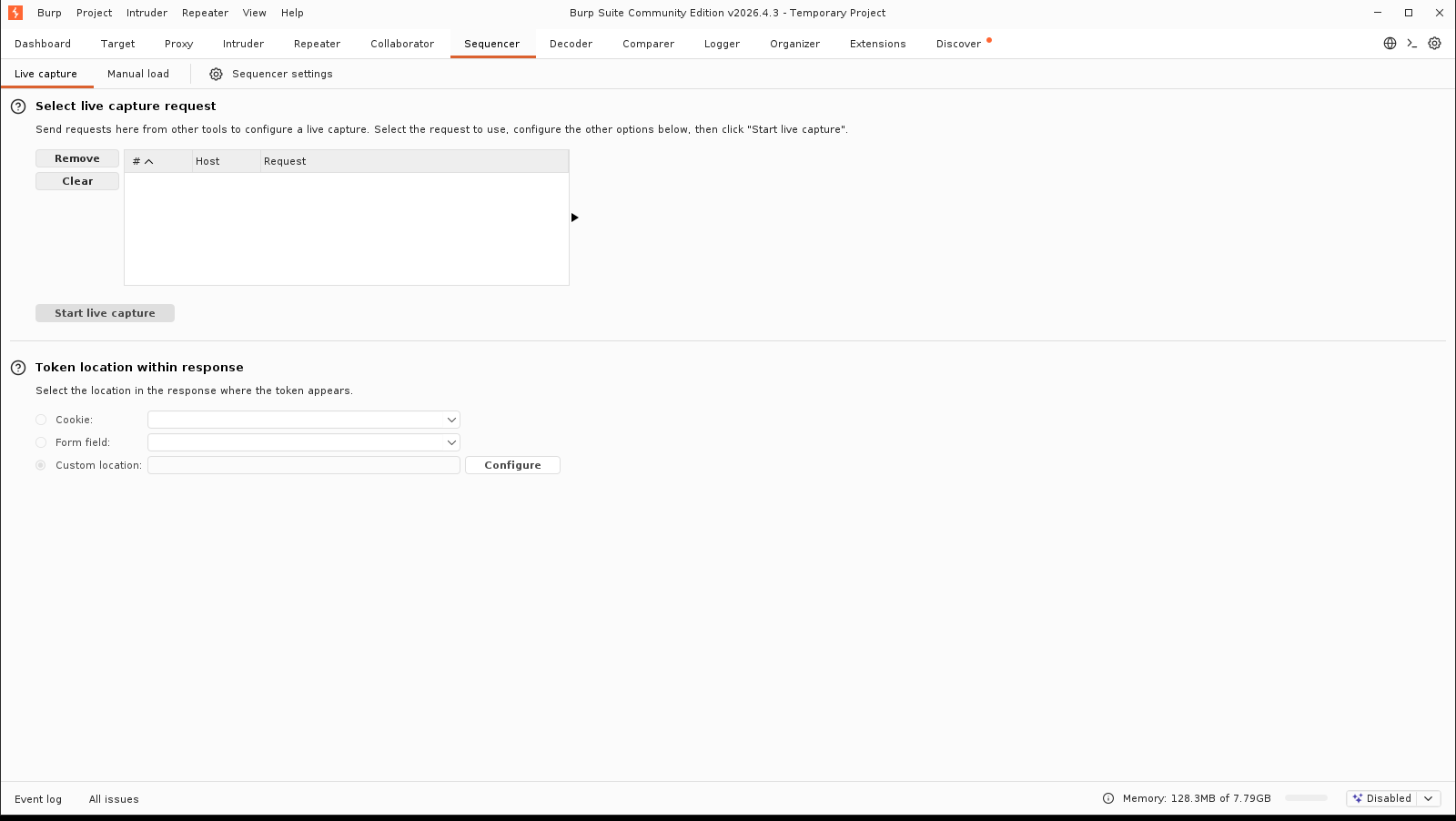Click the memory usage progress bar
This screenshot has width=1456, height=821.
[x=1307, y=798]
